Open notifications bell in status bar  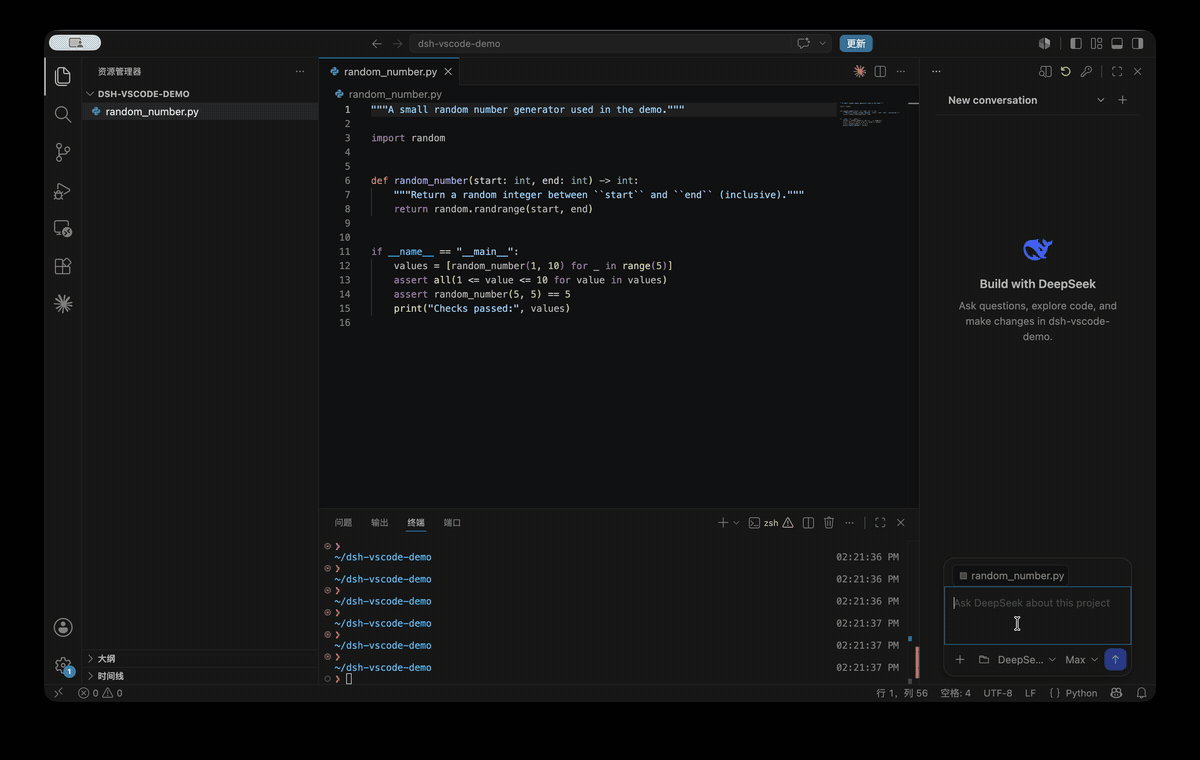[1141, 693]
